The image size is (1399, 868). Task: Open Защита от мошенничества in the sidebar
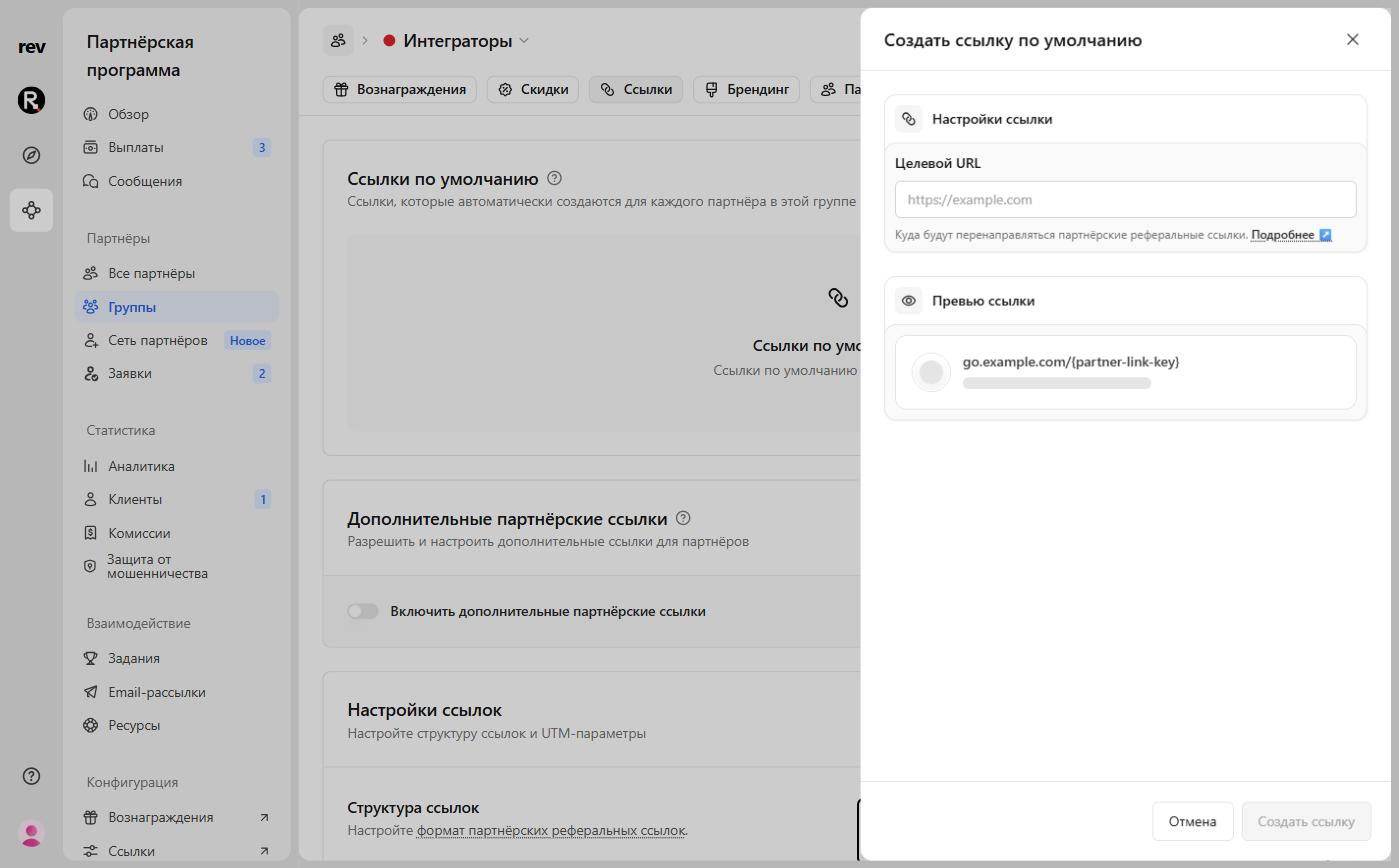[176, 567]
